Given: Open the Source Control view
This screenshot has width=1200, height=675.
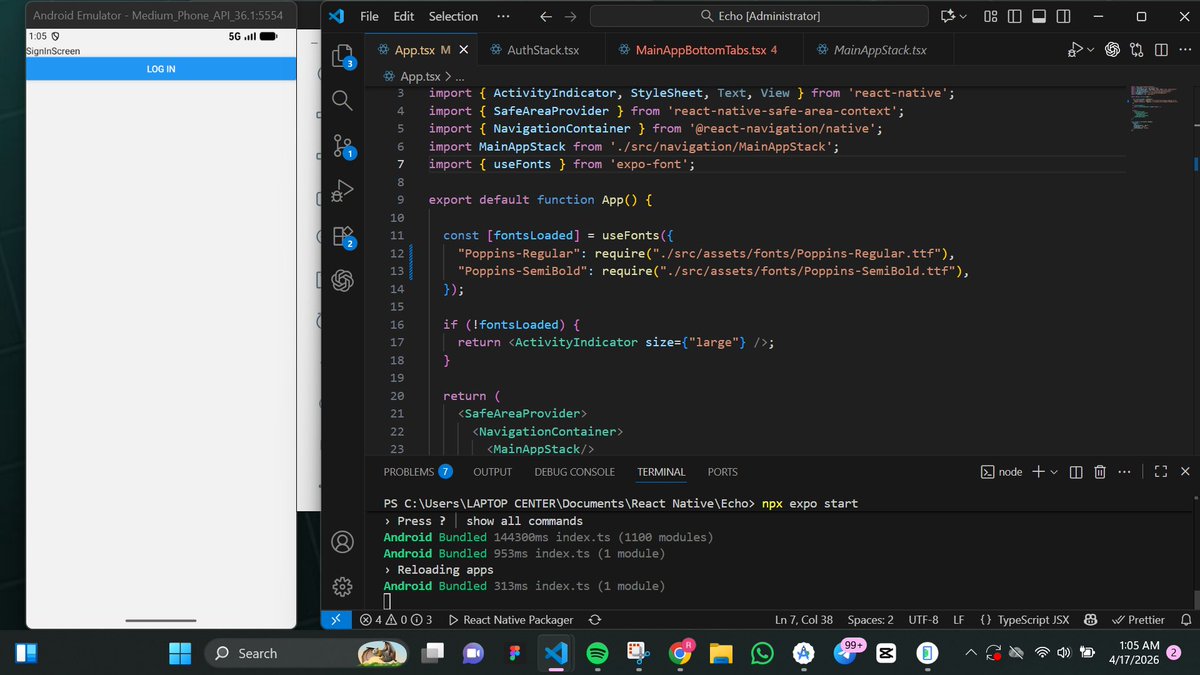Looking at the screenshot, I should 343,147.
